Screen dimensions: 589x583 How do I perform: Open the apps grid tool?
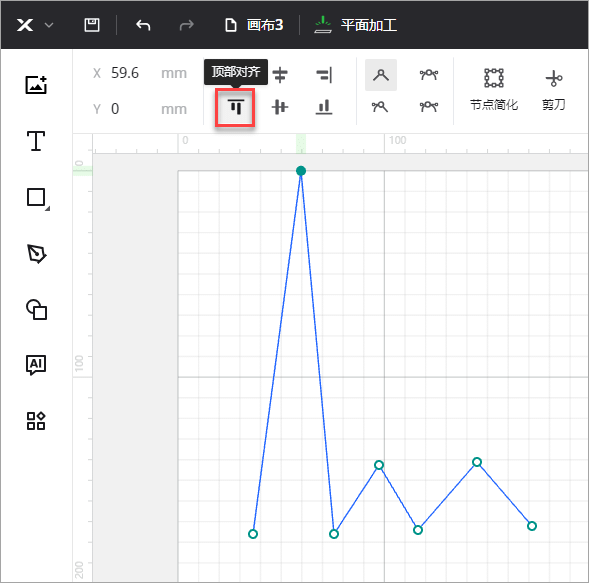point(36,421)
